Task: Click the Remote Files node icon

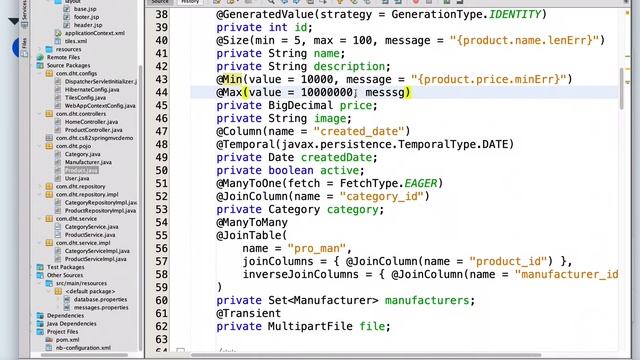Action: (40, 58)
